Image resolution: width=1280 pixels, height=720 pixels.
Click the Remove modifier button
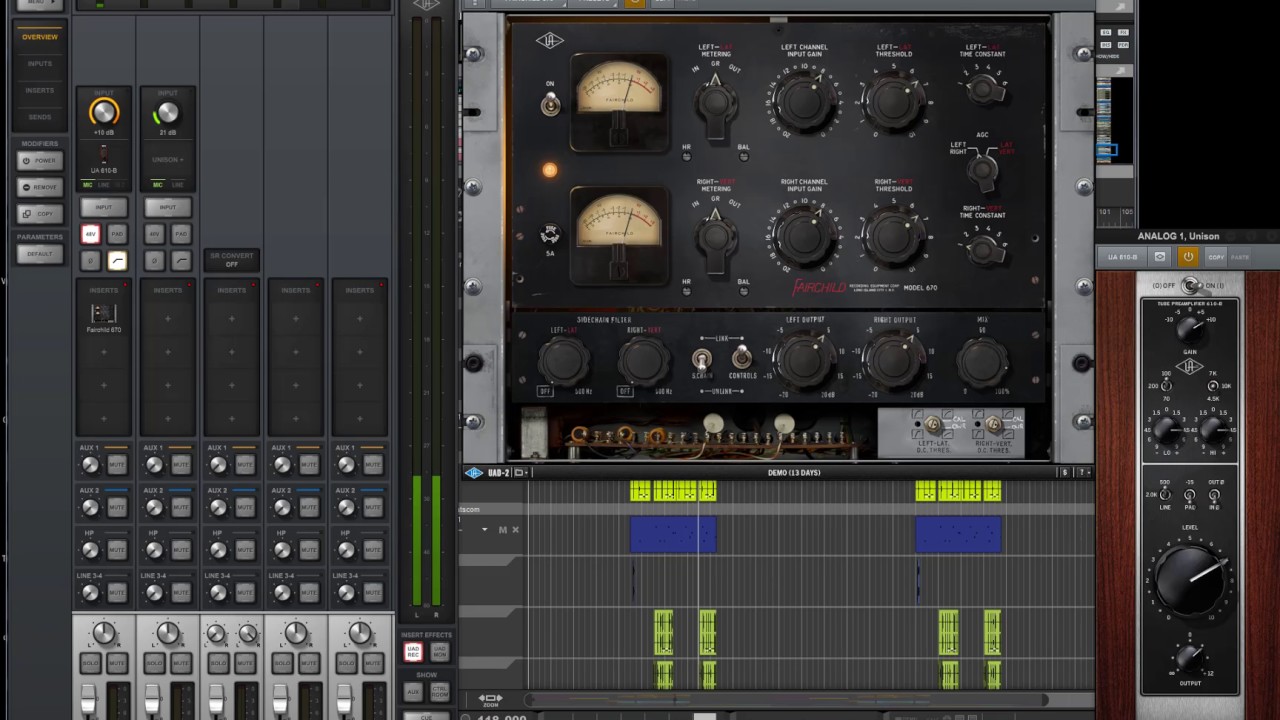[x=40, y=187]
